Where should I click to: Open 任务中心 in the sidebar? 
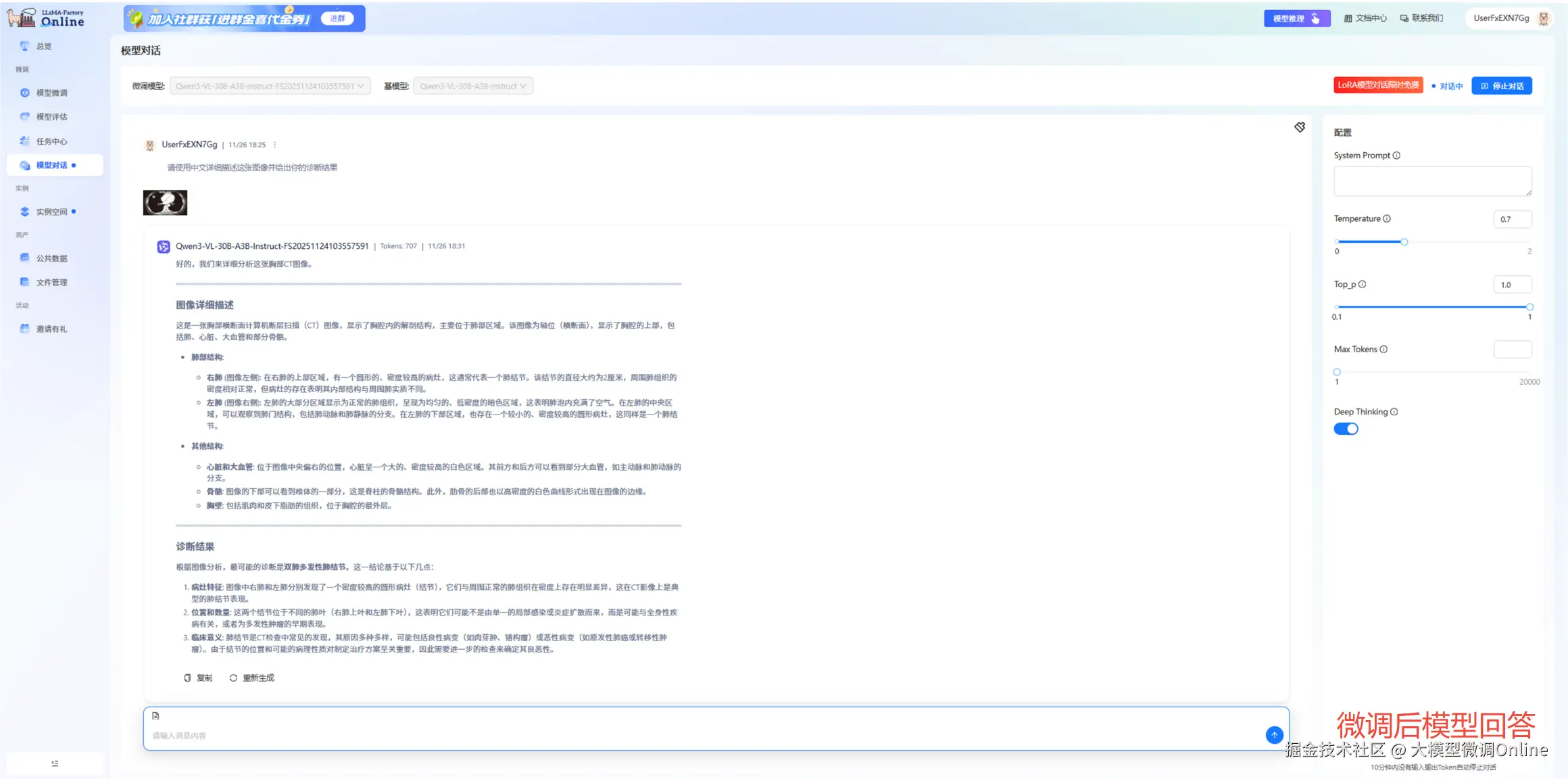51,141
